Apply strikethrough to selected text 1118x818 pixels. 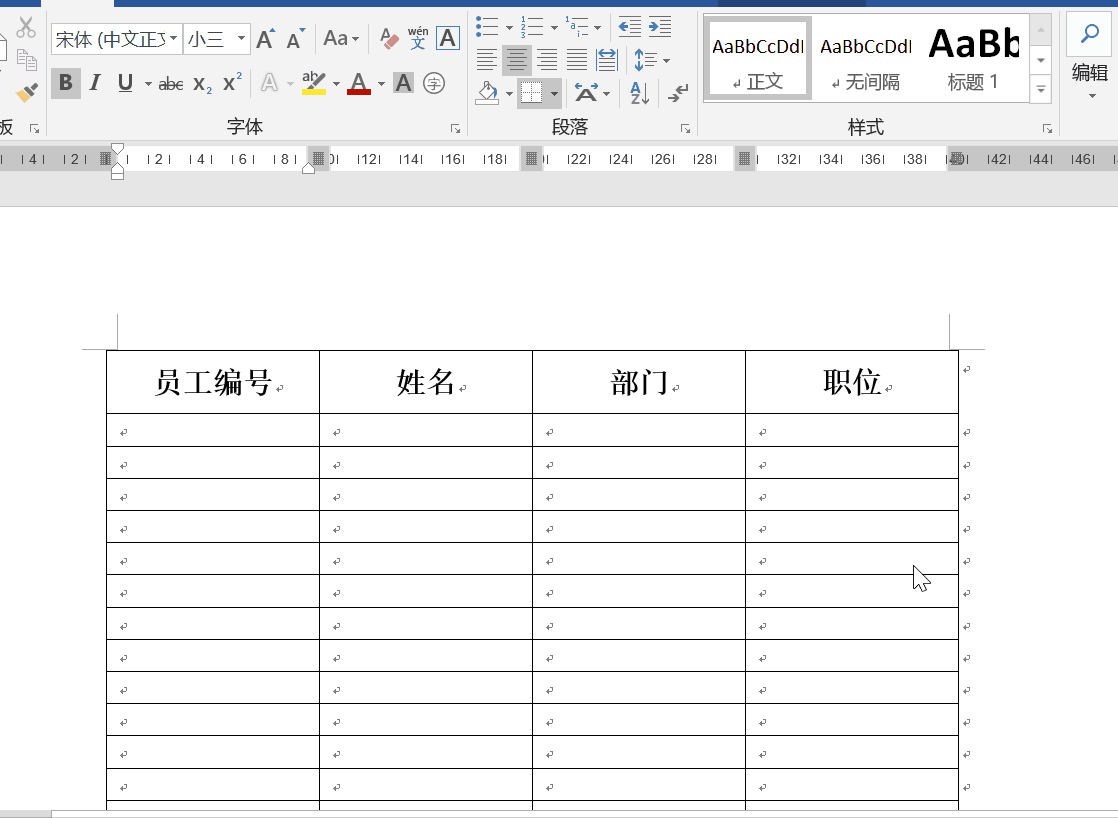point(170,84)
